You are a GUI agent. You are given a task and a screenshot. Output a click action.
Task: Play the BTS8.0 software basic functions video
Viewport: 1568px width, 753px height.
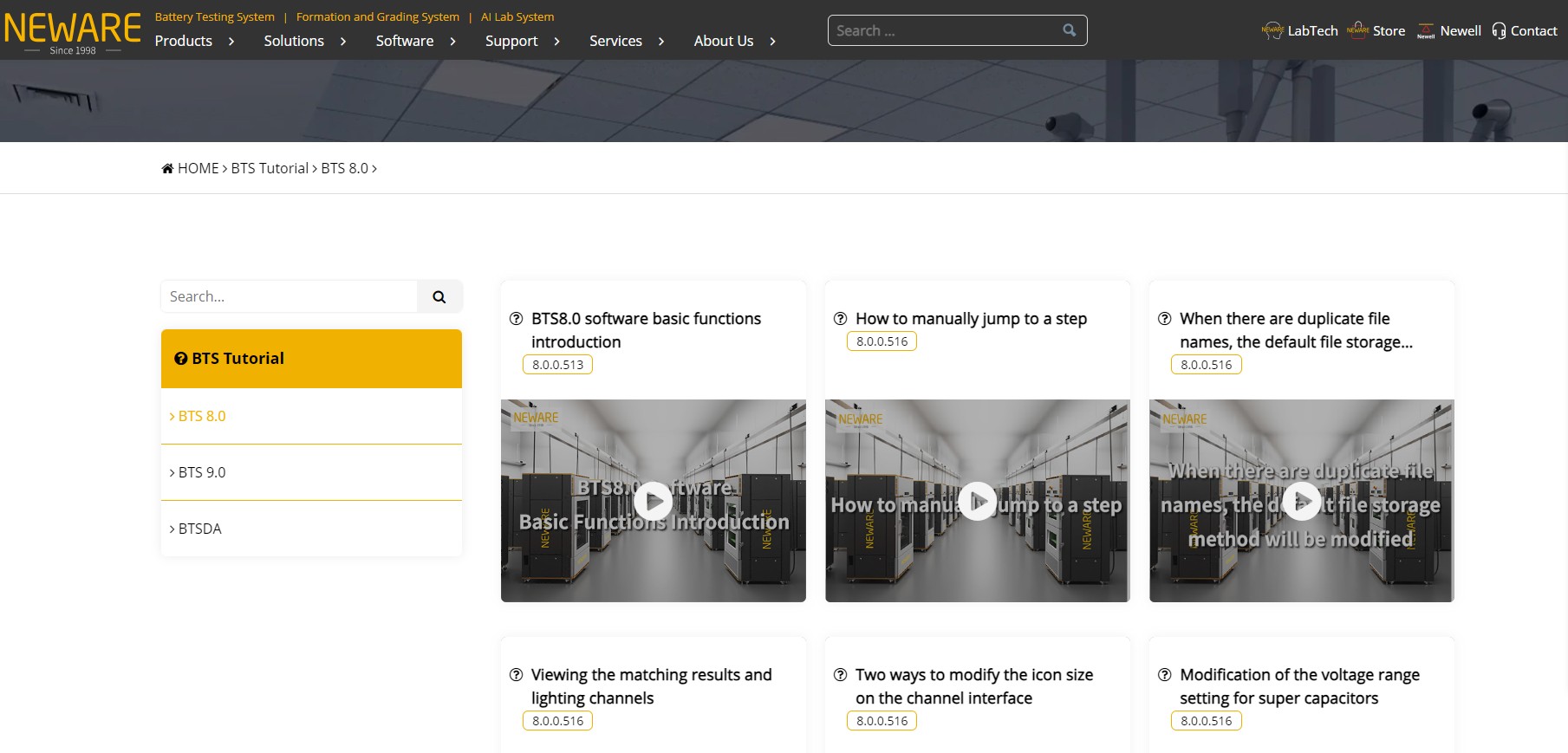654,501
